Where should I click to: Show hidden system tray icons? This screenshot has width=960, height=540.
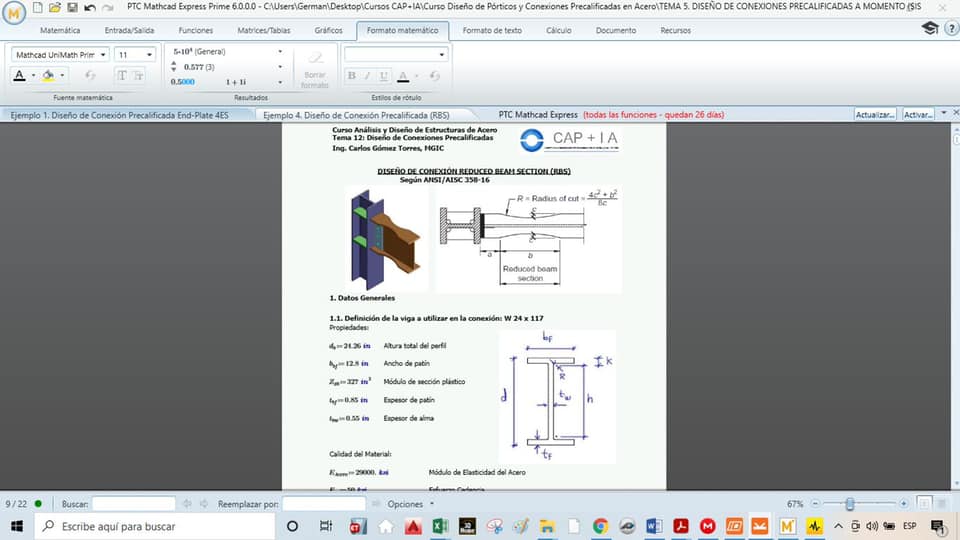pos(838,526)
